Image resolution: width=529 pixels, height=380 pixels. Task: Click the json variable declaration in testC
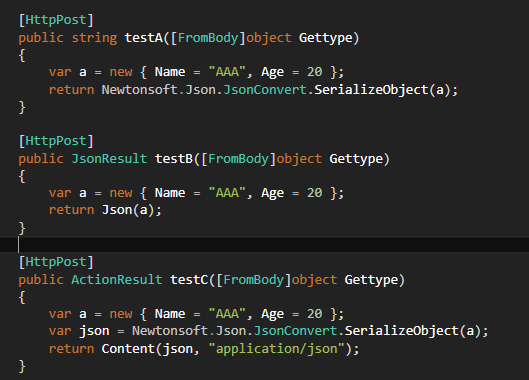[94, 331]
